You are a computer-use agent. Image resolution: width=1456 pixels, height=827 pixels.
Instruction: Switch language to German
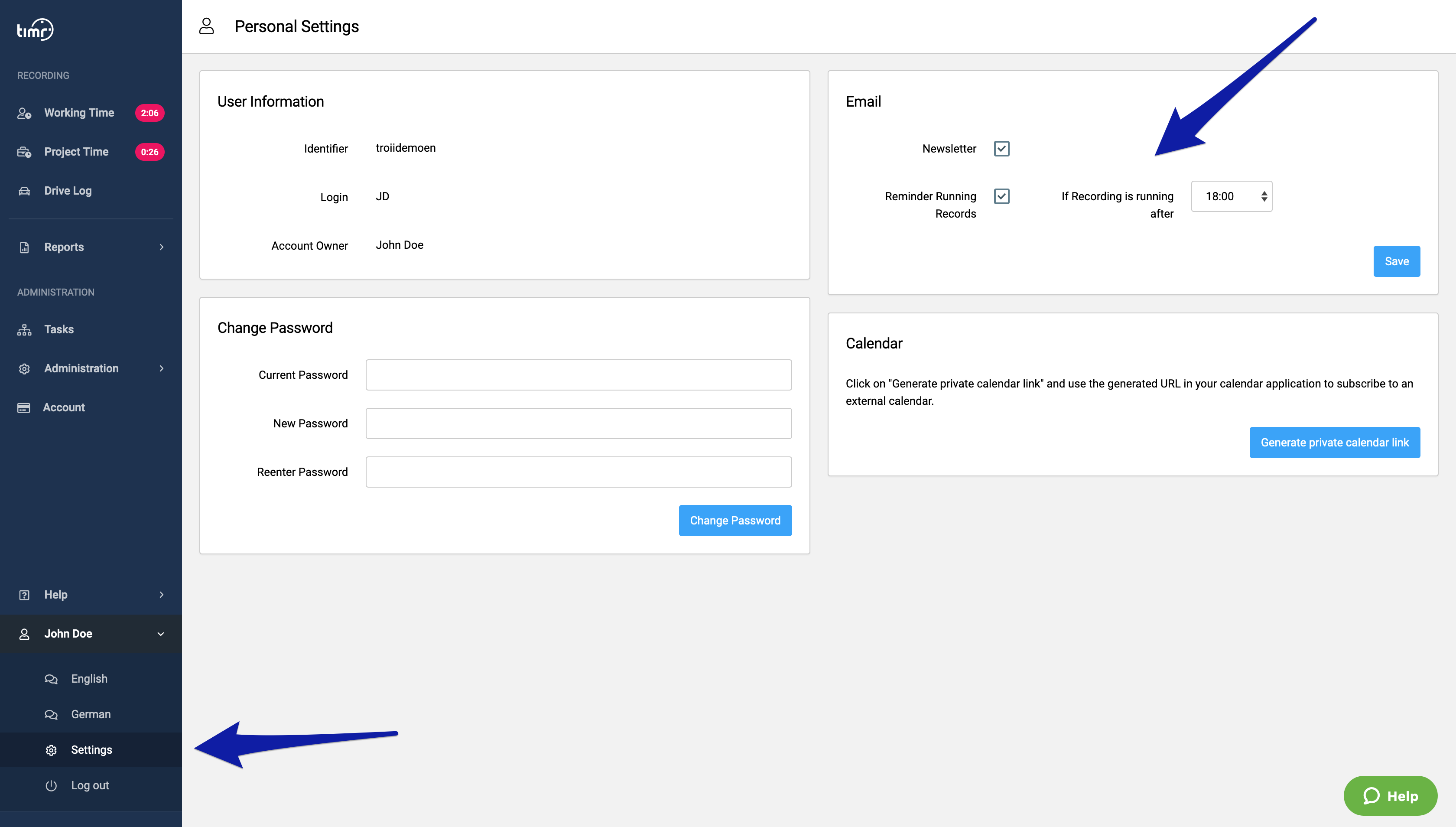[91, 714]
